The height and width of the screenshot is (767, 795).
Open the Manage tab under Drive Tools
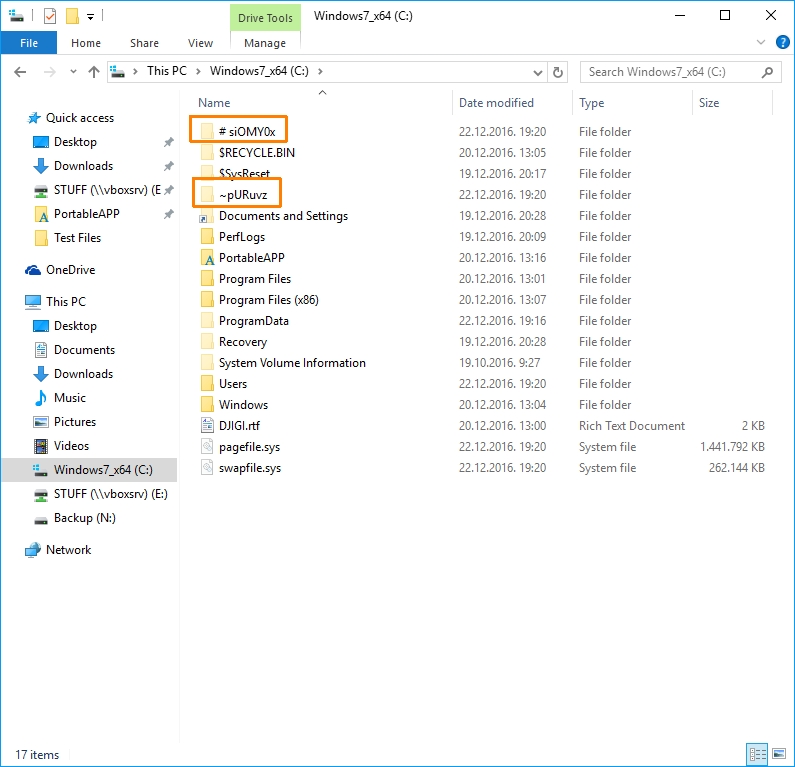[265, 43]
